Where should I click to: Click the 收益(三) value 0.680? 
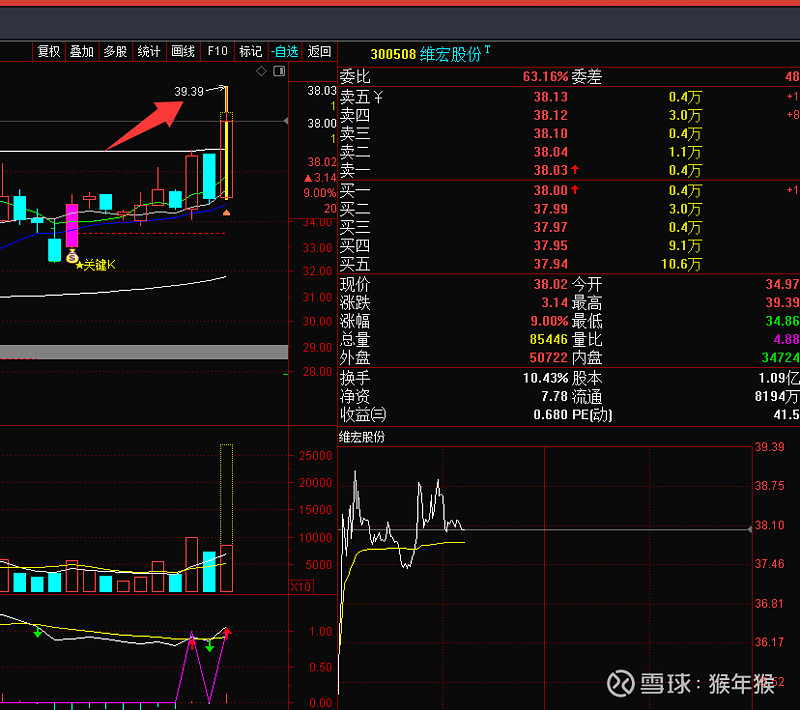tap(551, 415)
